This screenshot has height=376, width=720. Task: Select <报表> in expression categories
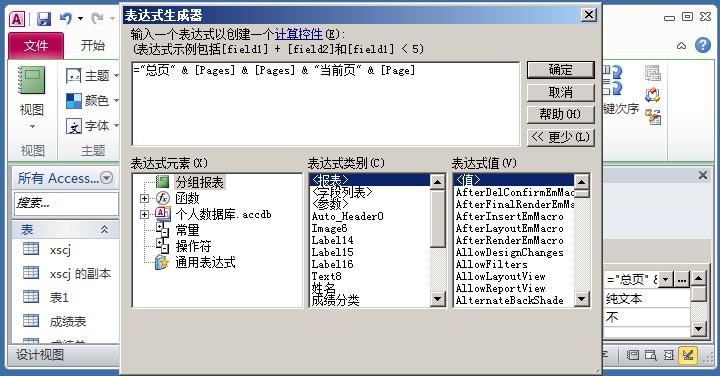(370, 180)
